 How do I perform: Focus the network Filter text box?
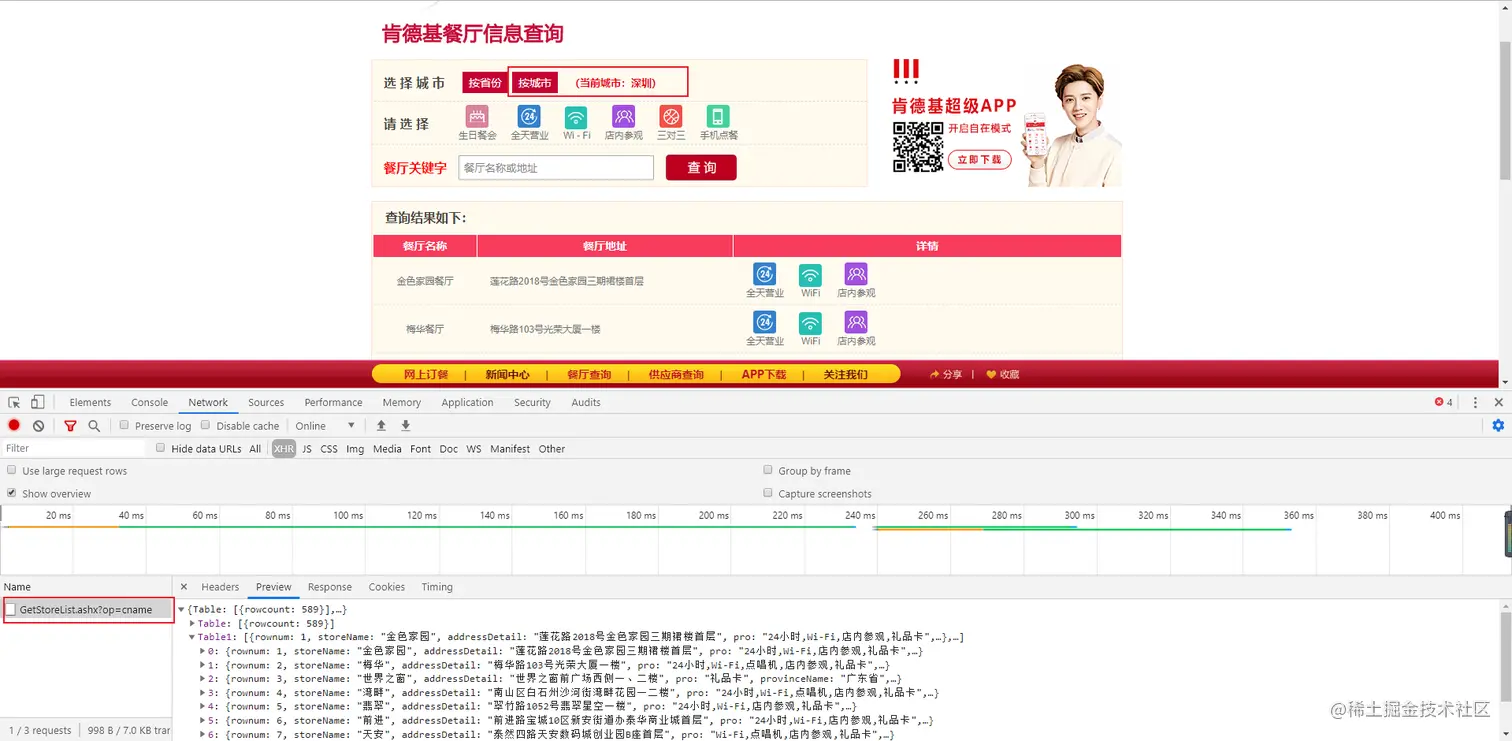[73, 448]
